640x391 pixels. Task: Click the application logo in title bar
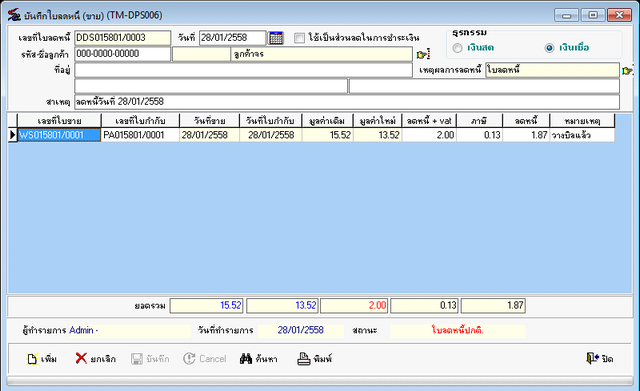point(14,15)
